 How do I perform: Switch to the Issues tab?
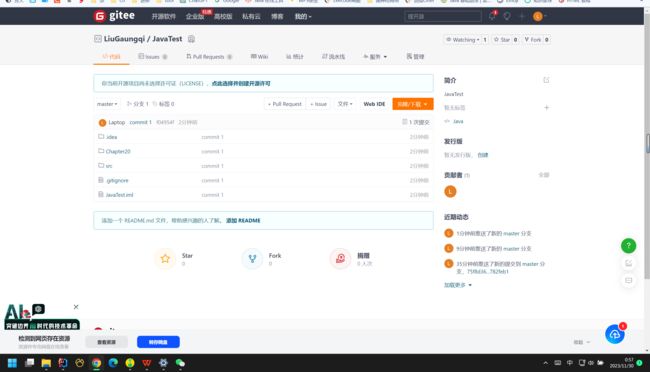[153, 56]
